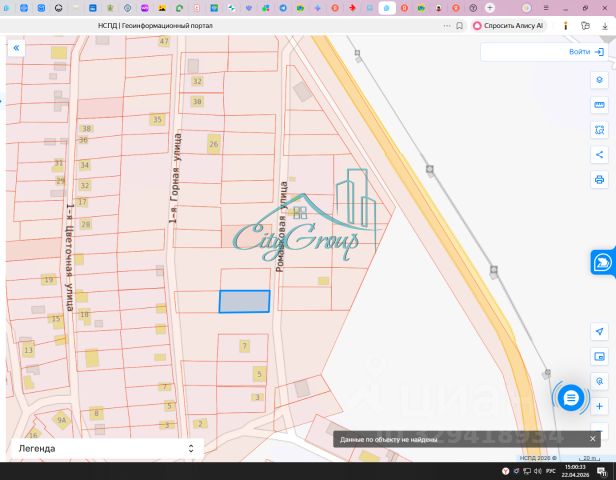Open the chat support bubble

click(x=570, y=398)
